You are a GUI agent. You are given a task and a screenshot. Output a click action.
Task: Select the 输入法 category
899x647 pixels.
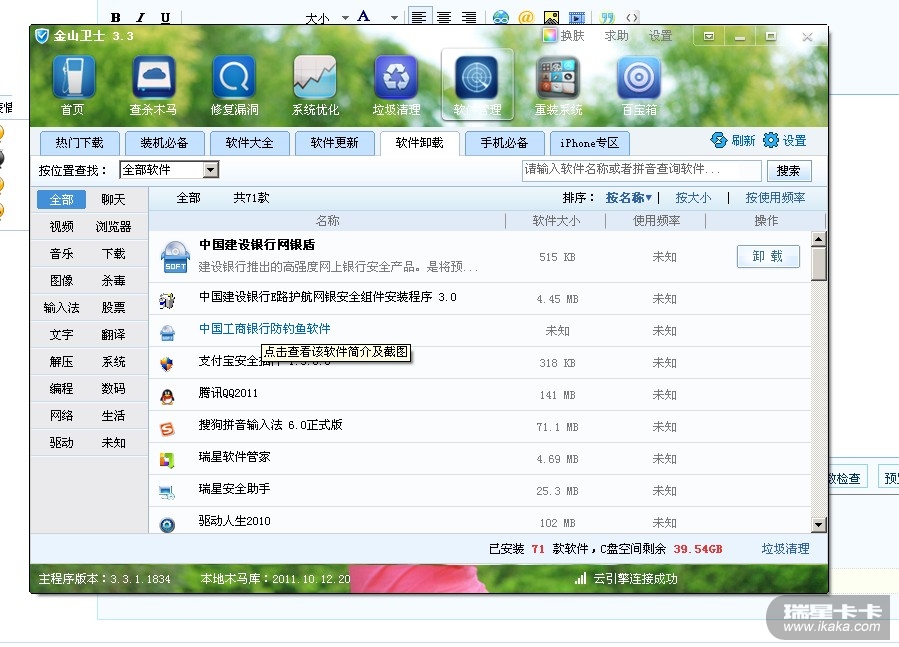tap(61, 307)
